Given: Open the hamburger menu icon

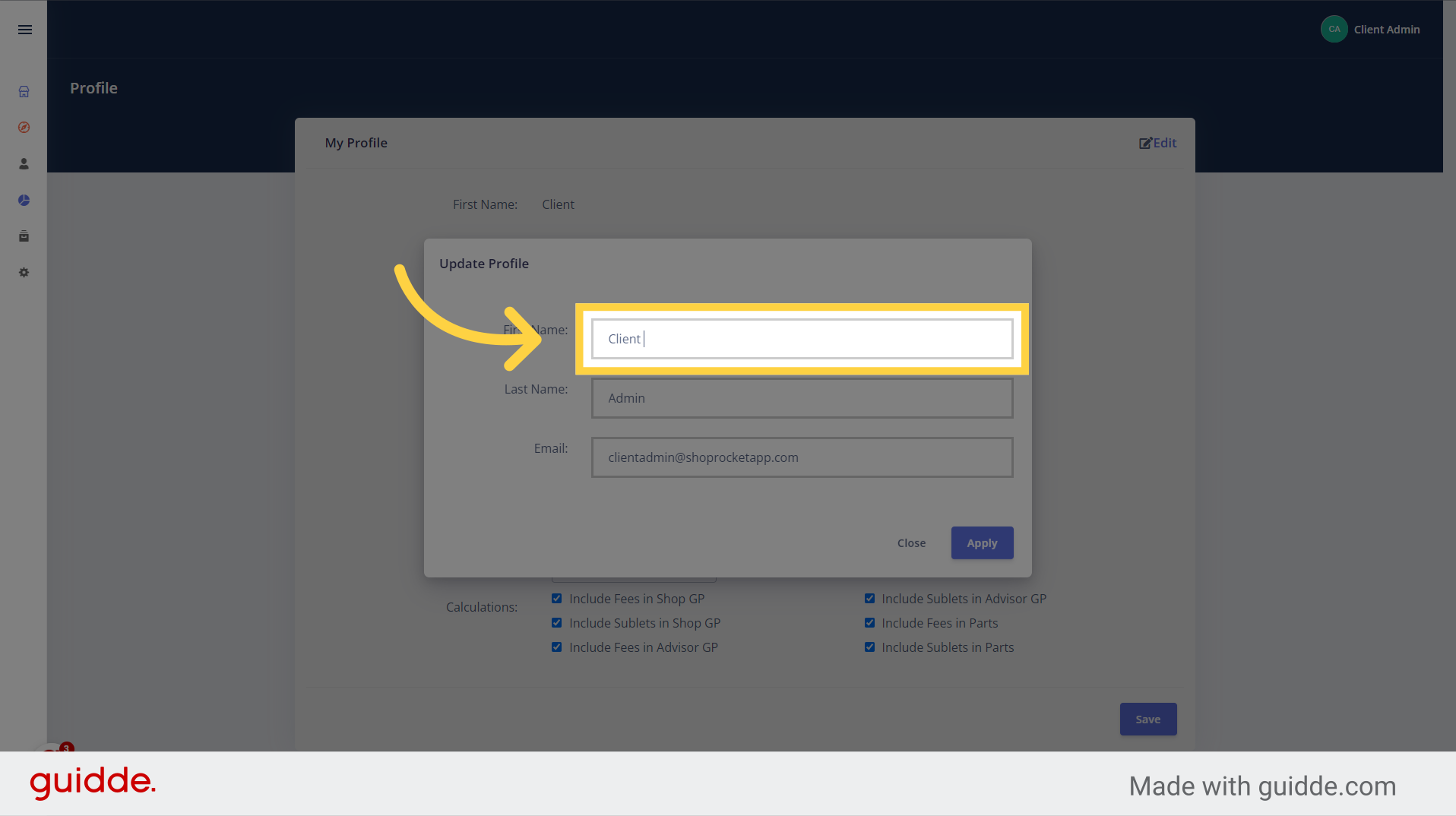Looking at the screenshot, I should click(25, 30).
